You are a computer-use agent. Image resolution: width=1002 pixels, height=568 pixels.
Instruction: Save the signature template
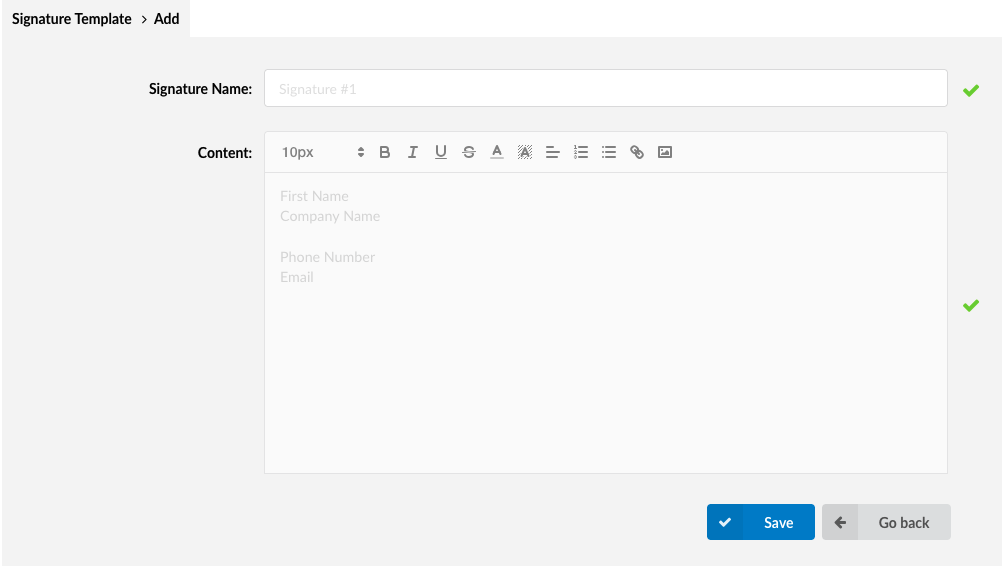(x=760, y=522)
